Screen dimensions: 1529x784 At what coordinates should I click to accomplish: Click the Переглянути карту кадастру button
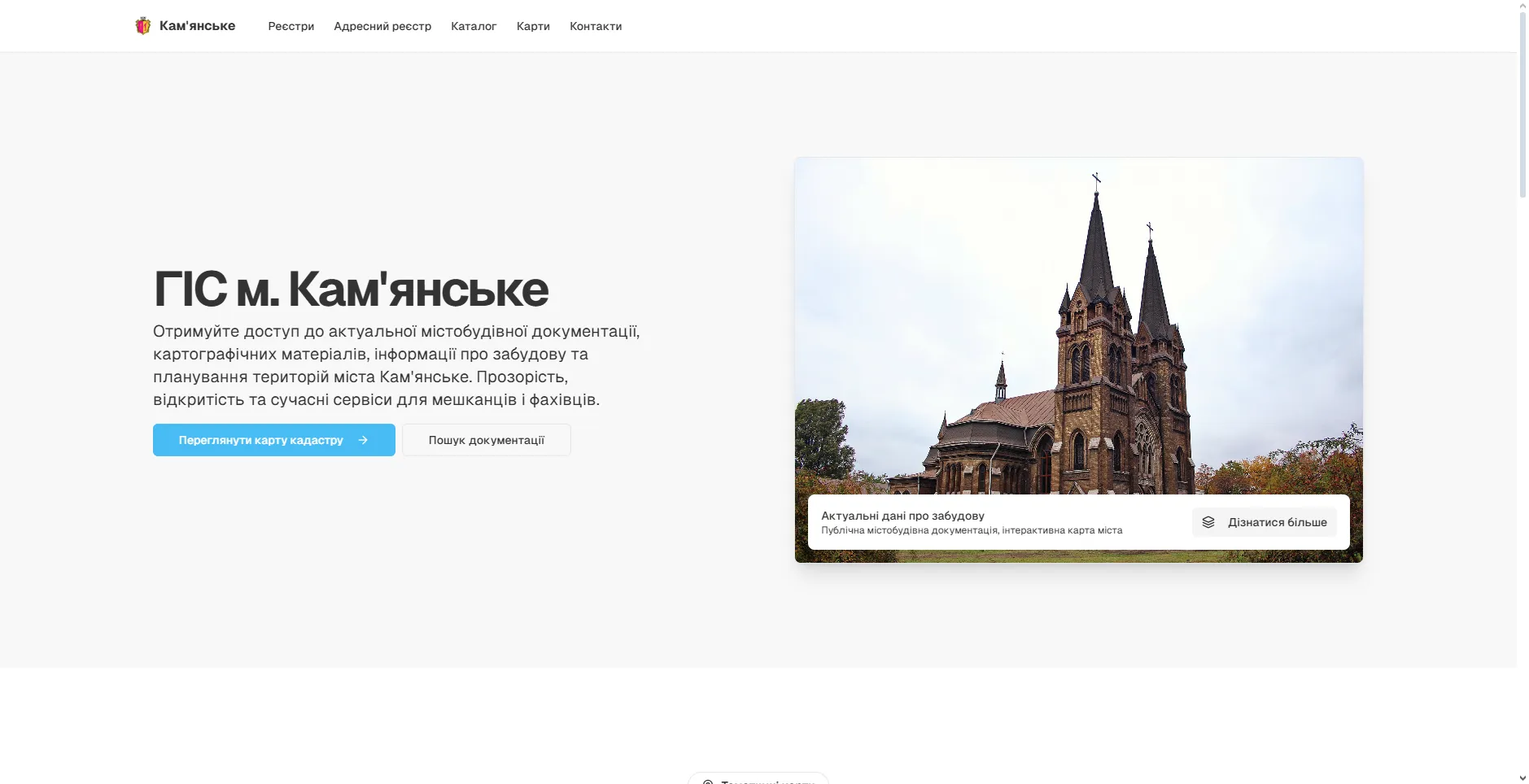(274, 440)
